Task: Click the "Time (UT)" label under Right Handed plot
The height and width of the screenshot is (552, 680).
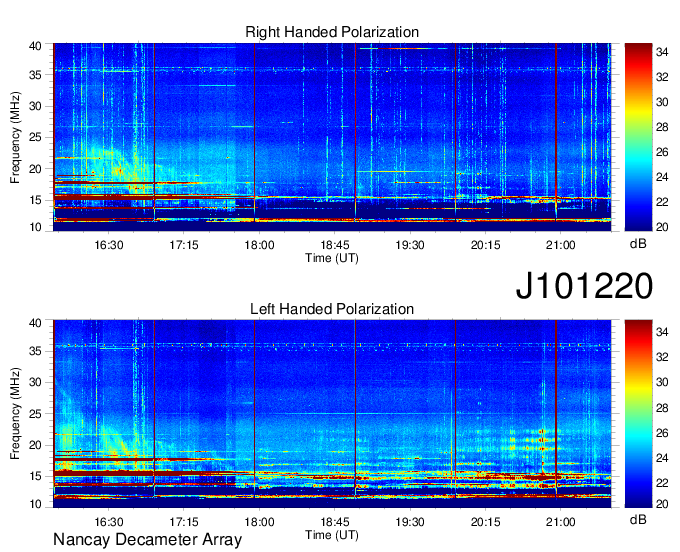Action: (x=332, y=258)
